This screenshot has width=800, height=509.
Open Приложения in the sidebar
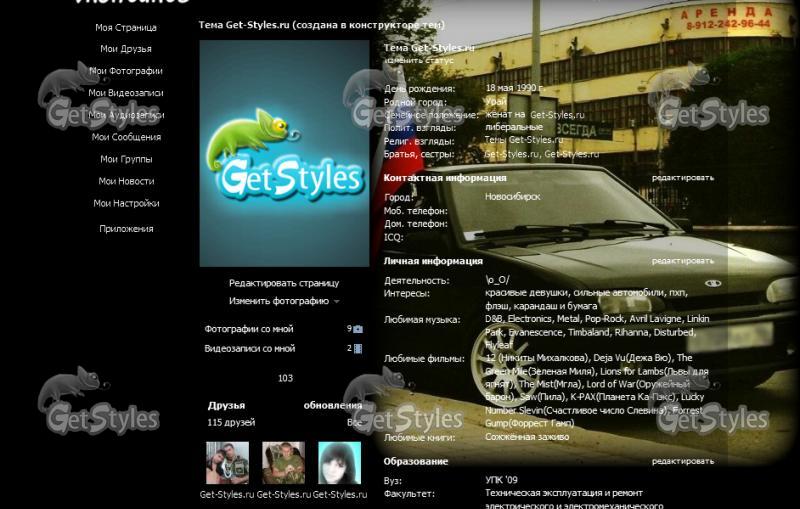pyautogui.click(x=126, y=229)
